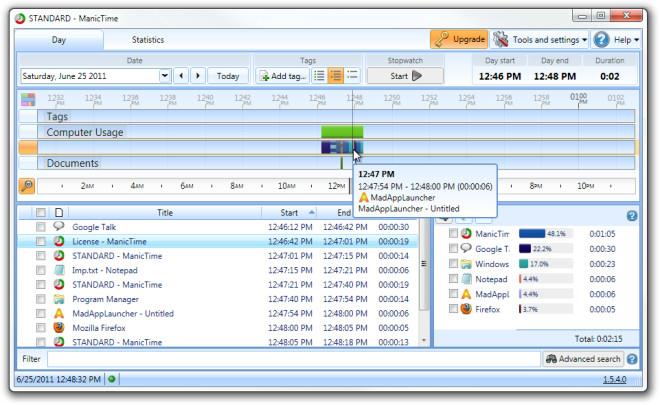Go to next day arrow
660x405 pixels.
(x=198, y=76)
